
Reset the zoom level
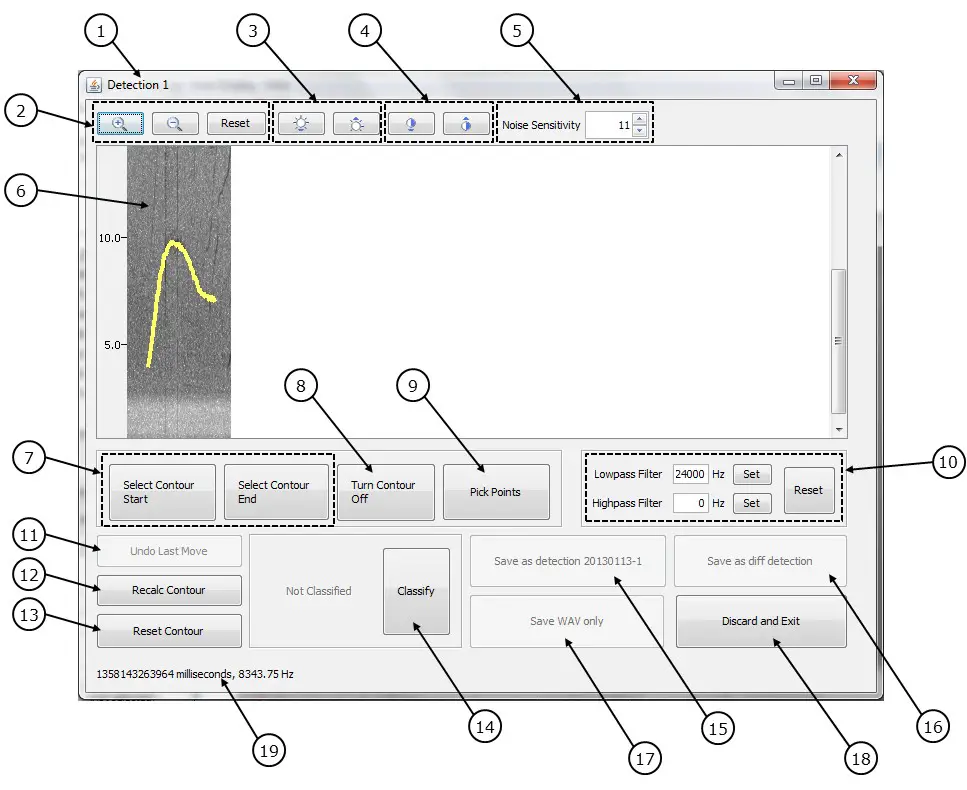coord(236,123)
